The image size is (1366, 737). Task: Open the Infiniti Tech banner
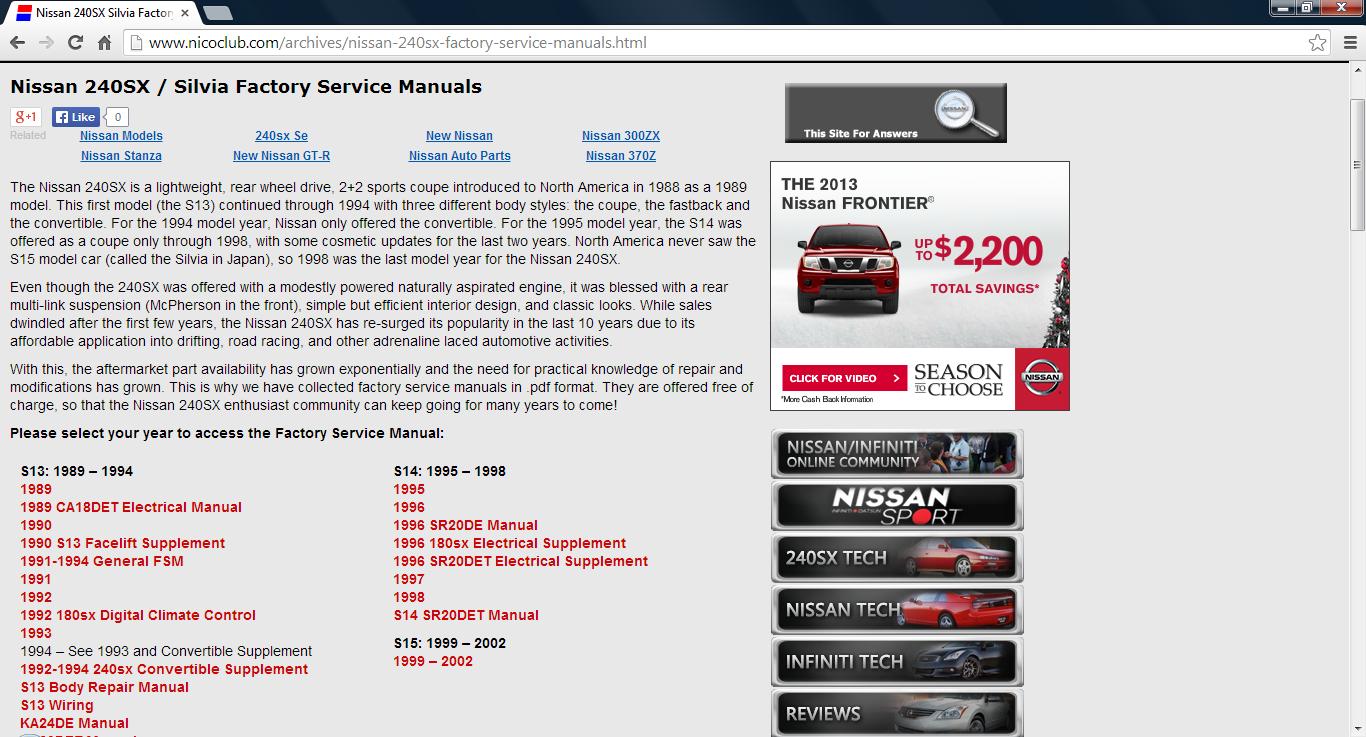(897, 662)
